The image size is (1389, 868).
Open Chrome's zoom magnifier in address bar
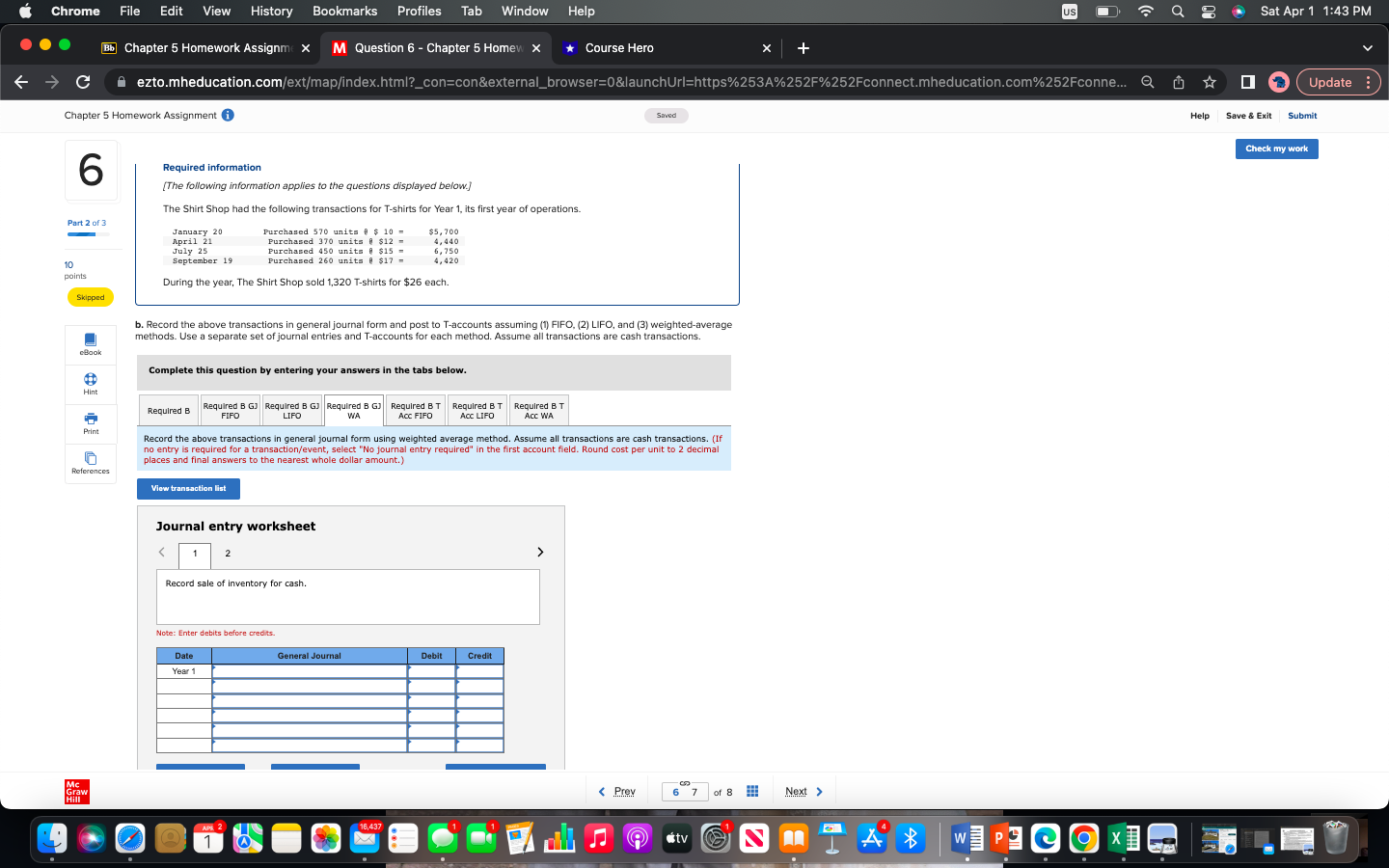point(1148,82)
